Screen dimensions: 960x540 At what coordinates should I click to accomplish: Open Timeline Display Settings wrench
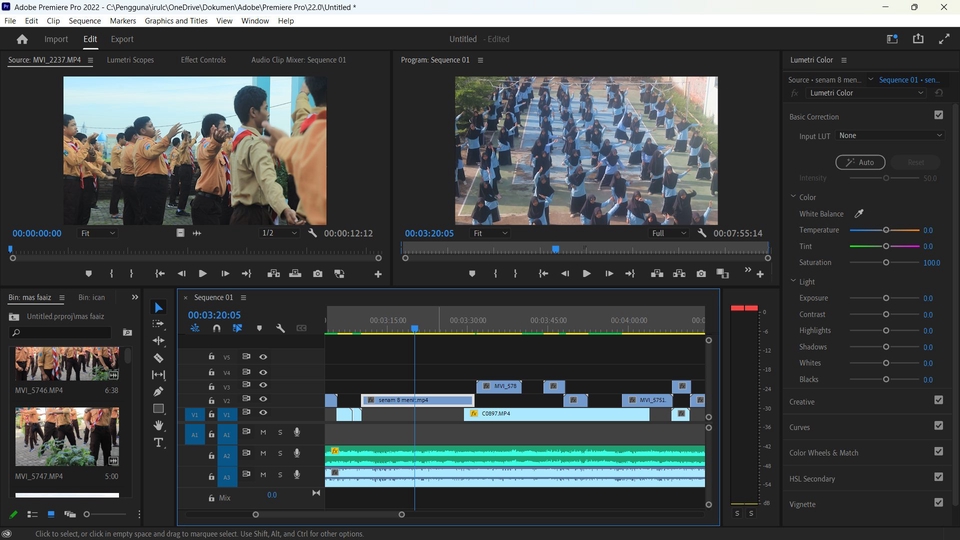[280, 328]
